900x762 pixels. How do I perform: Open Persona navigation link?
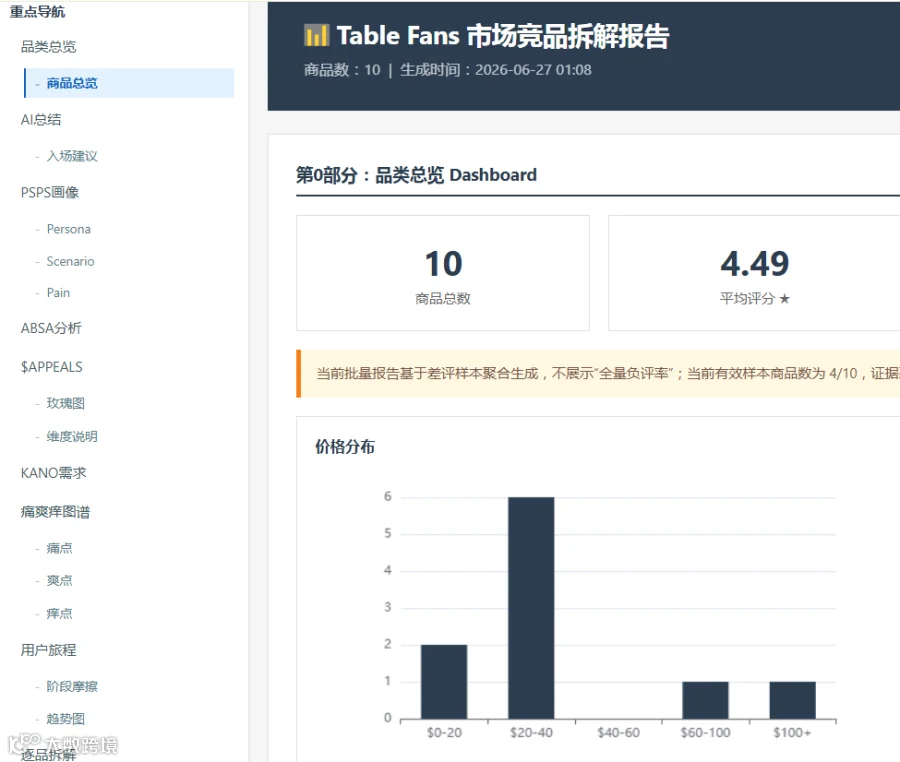point(68,229)
